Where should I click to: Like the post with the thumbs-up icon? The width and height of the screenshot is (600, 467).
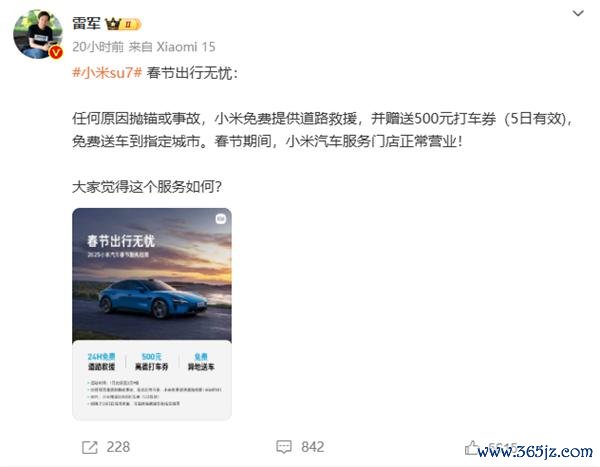pyautogui.click(x=472, y=447)
